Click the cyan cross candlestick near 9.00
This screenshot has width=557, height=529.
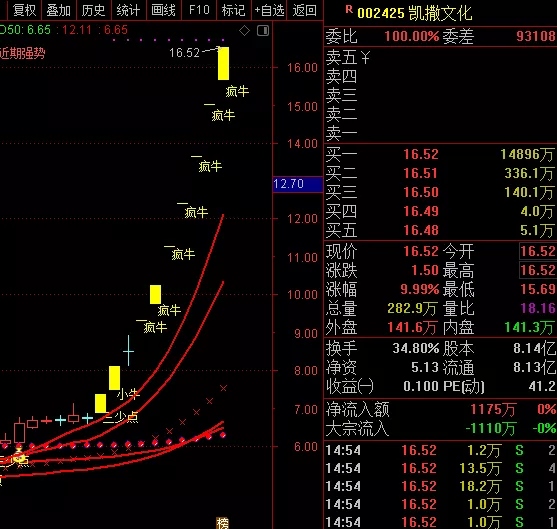(128, 351)
